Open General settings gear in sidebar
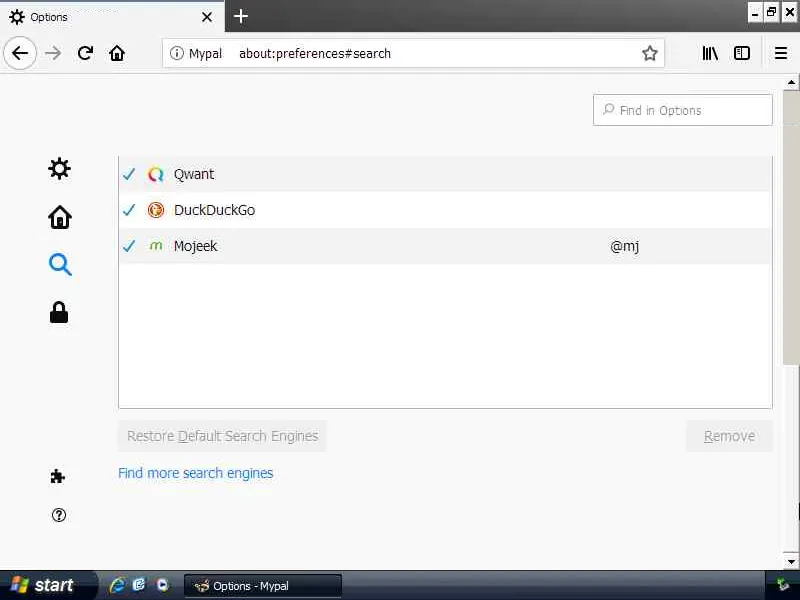 point(59,168)
